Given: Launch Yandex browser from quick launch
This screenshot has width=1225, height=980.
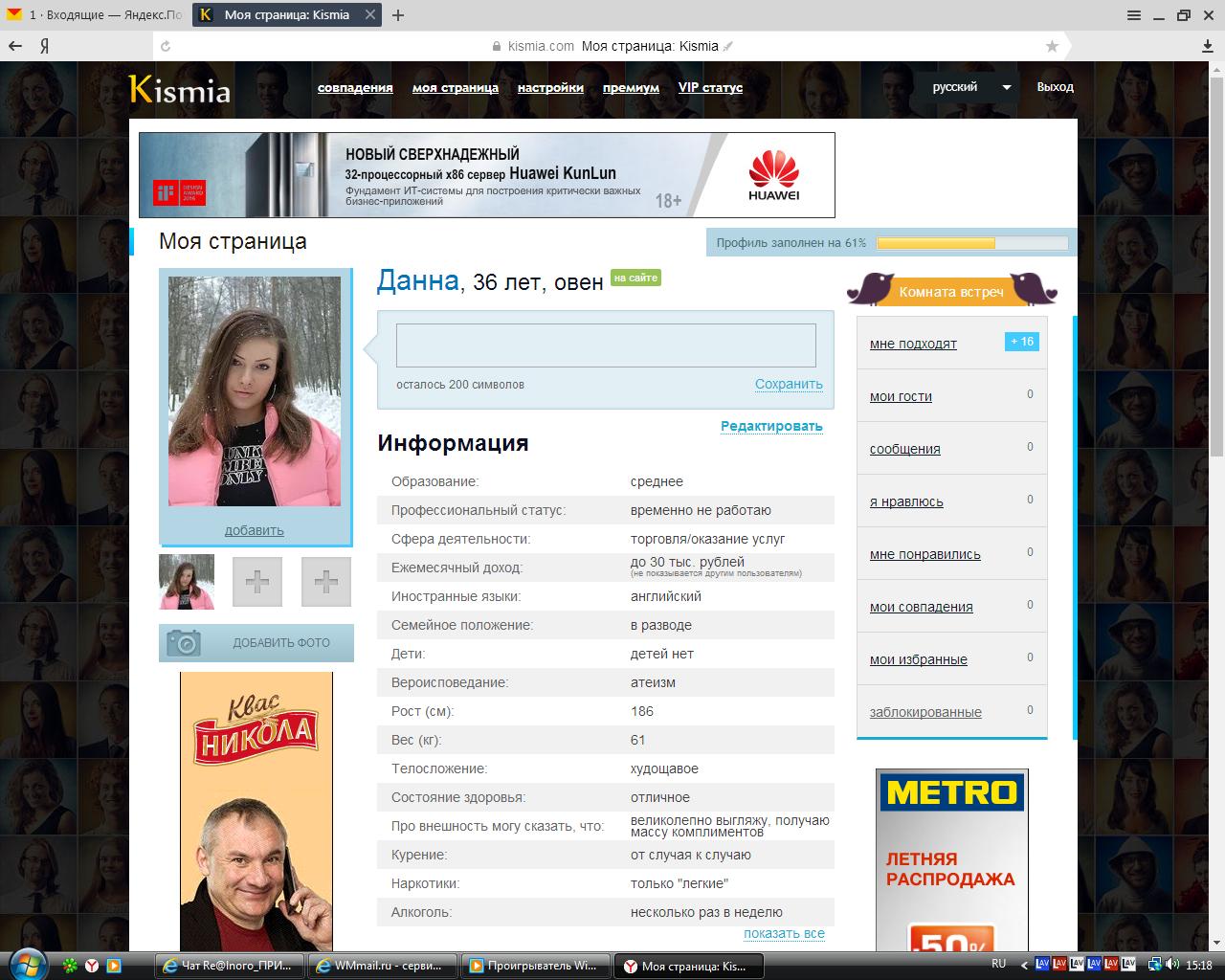Looking at the screenshot, I should tap(93, 965).
